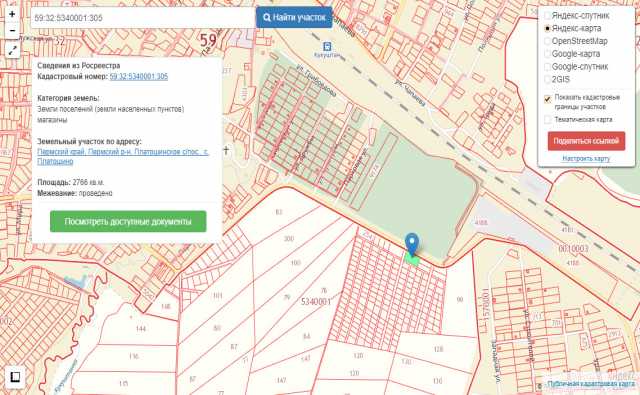Zoom out with the minus button

12,31
